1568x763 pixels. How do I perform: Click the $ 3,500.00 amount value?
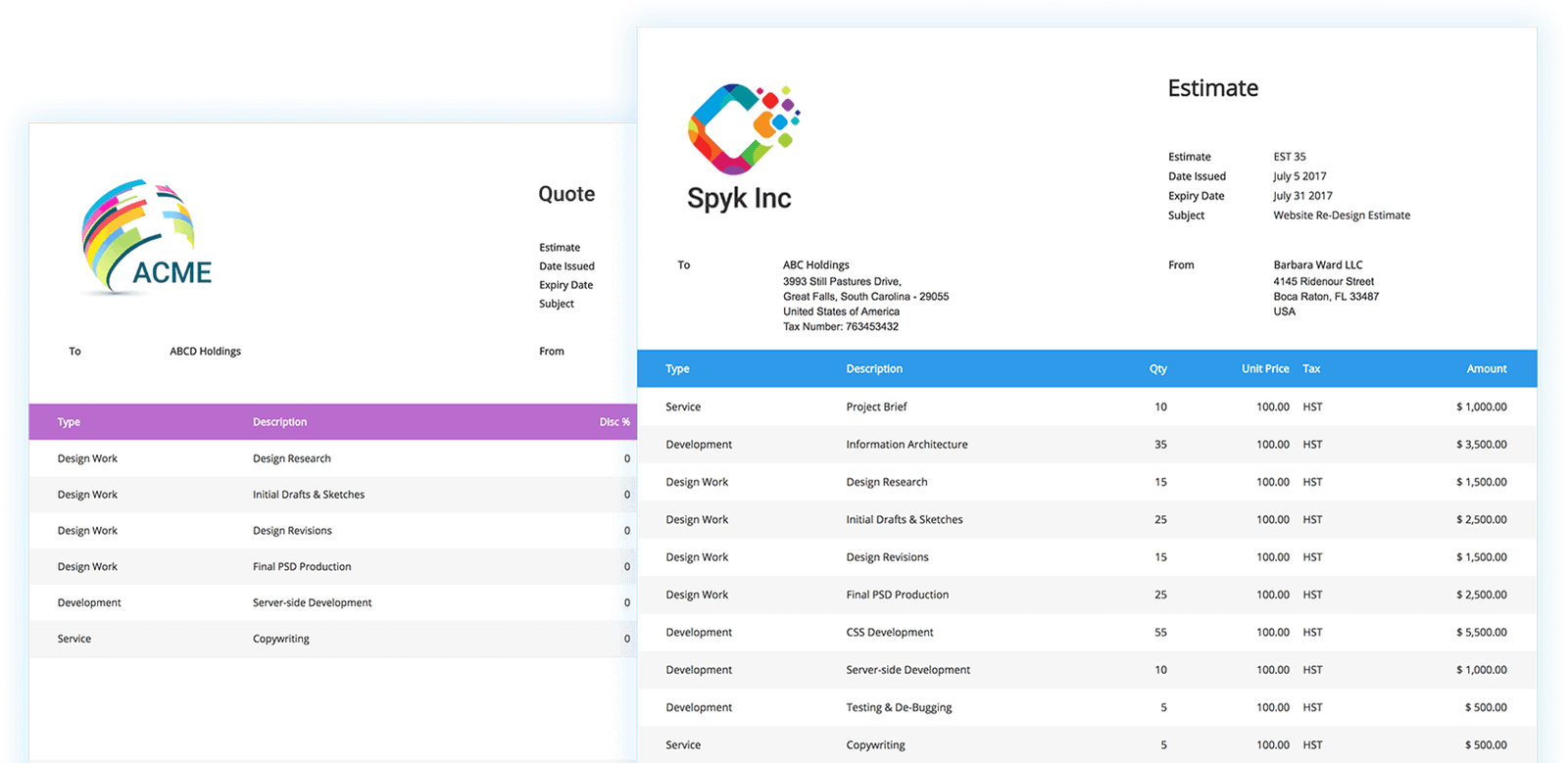1481,445
